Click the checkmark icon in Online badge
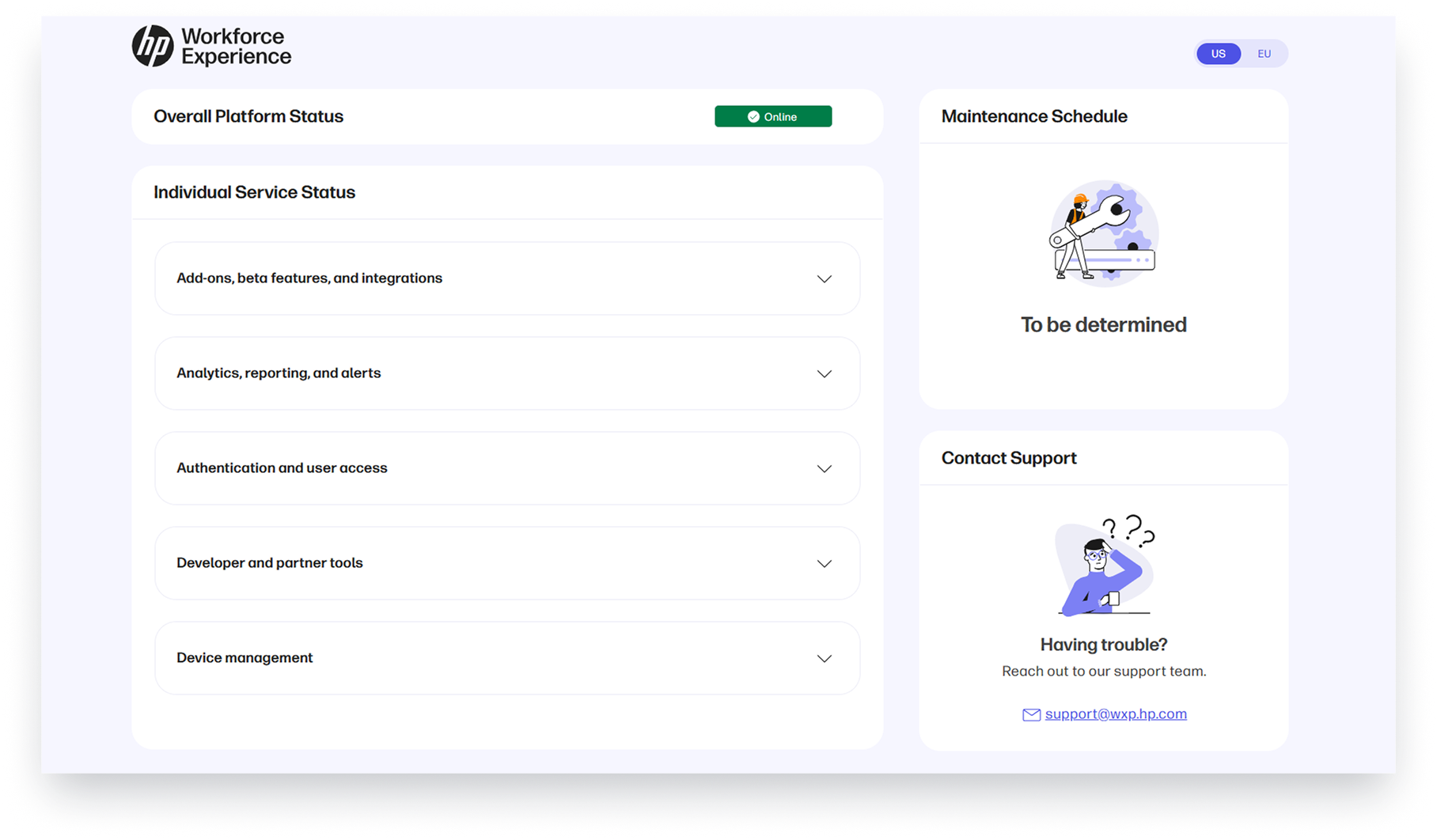 (x=753, y=117)
